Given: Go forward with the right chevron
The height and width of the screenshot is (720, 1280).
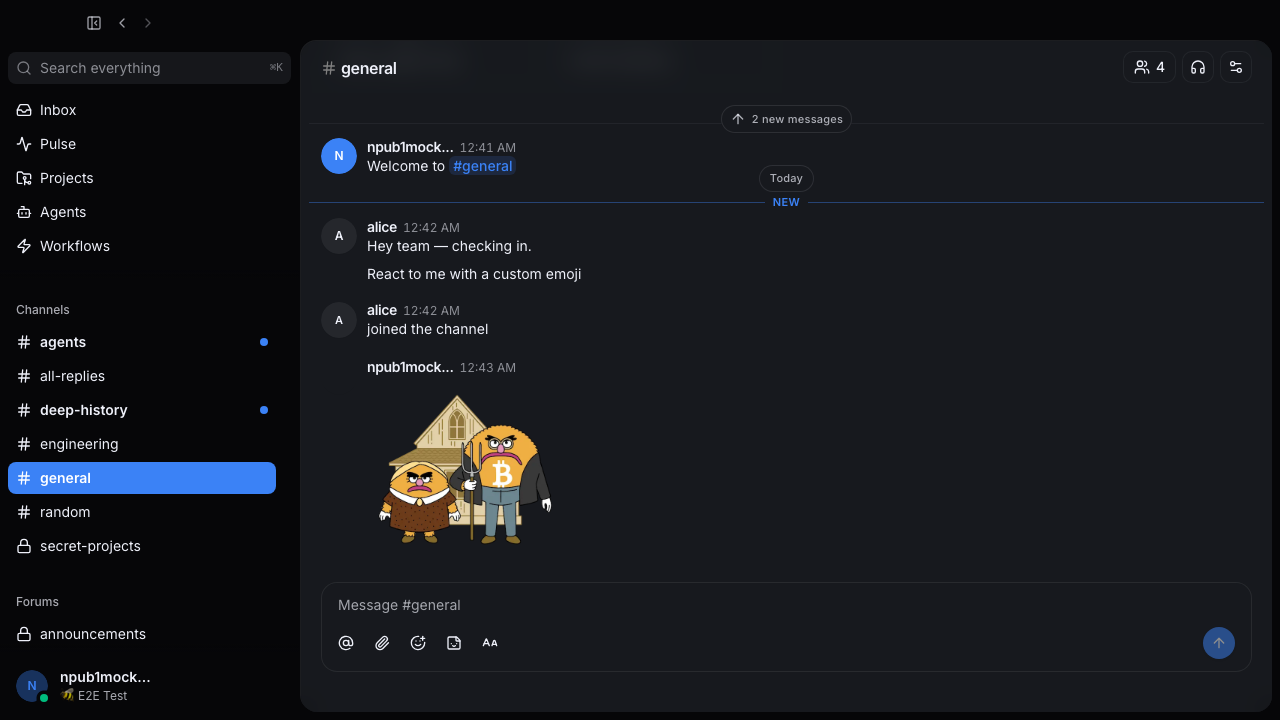Looking at the screenshot, I should pyautogui.click(x=148, y=23).
